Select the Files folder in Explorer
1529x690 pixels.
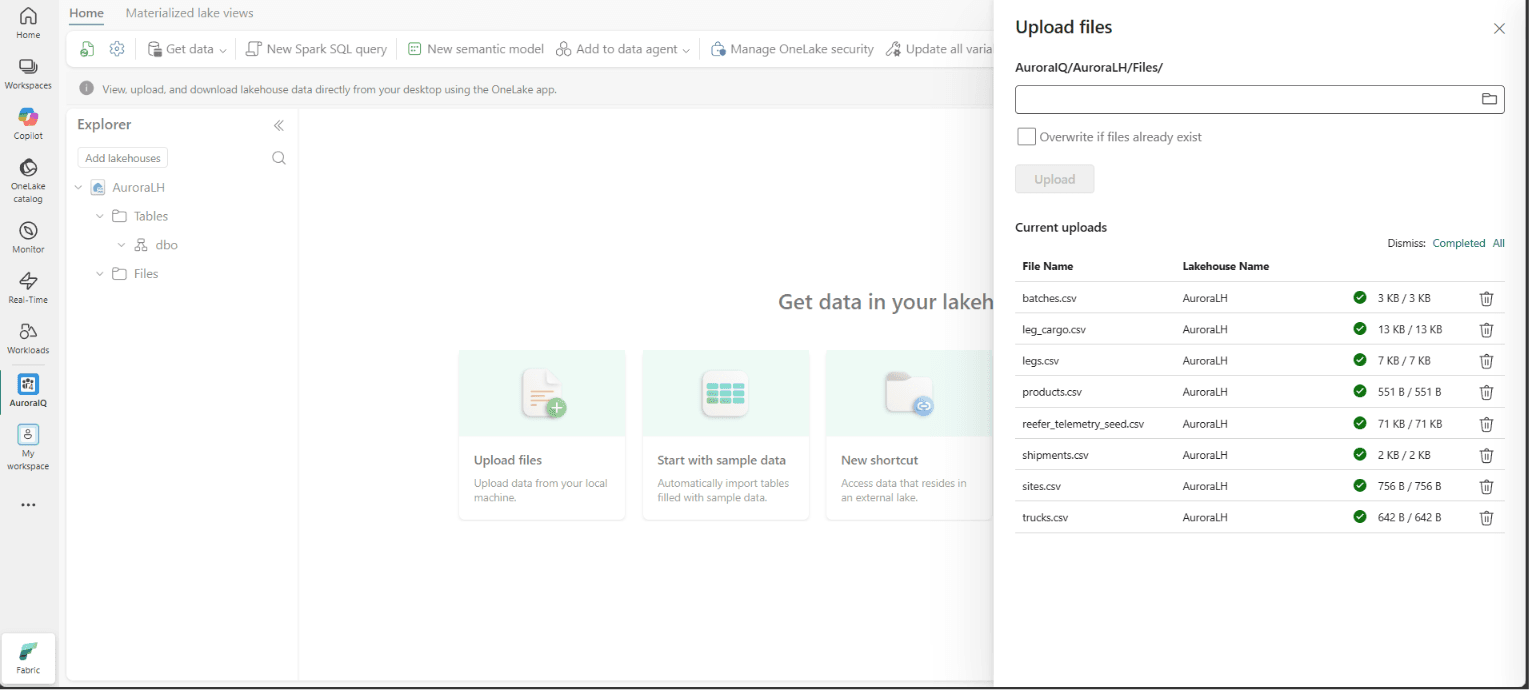[x=146, y=274]
